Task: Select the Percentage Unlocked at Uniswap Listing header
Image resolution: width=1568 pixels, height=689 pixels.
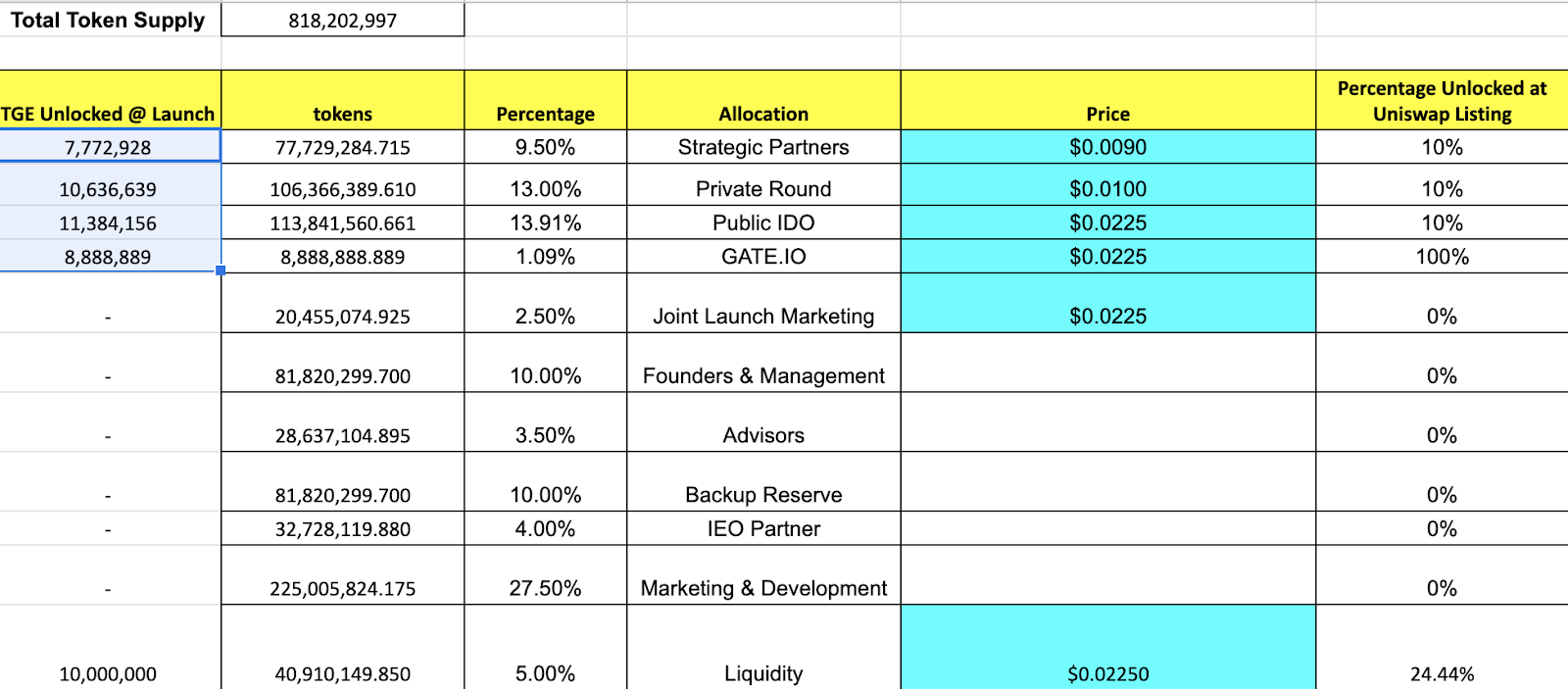Action: (x=1442, y=101)
